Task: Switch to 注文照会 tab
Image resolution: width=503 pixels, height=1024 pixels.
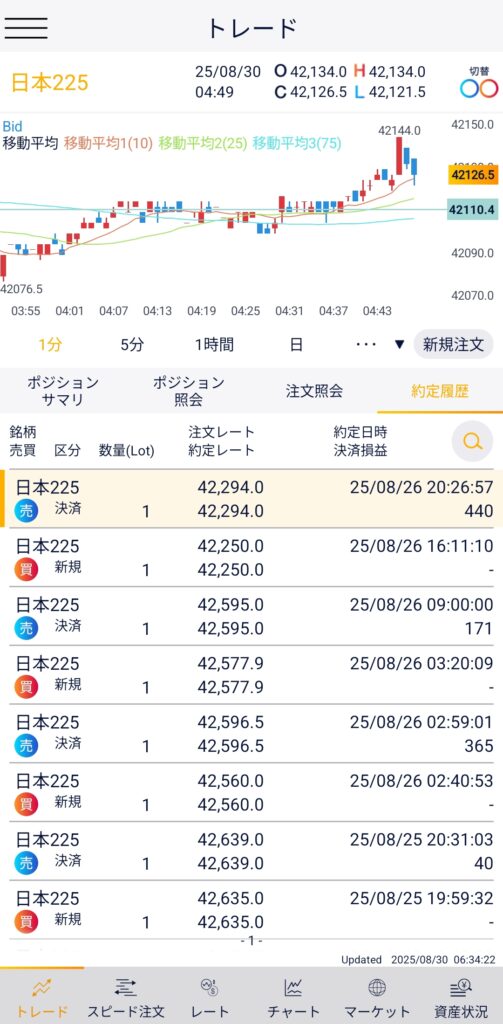Action: 314,391
